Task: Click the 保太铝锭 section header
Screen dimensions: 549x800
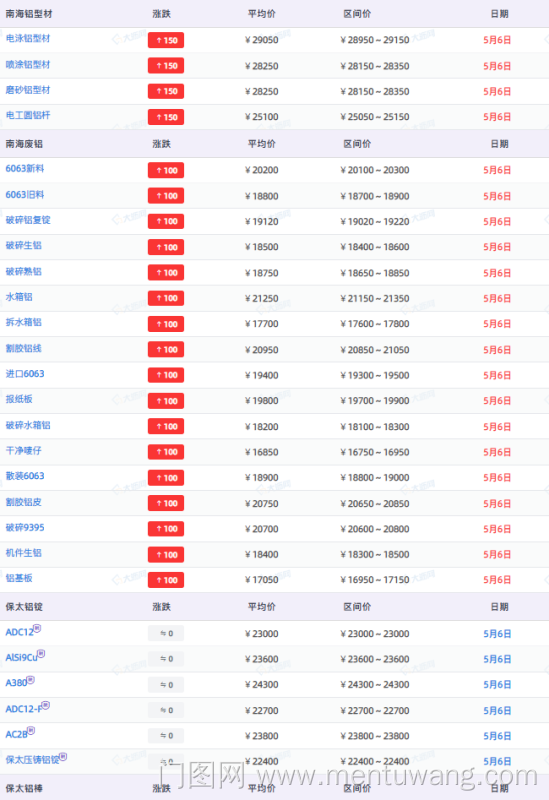Action: point(24,607)
